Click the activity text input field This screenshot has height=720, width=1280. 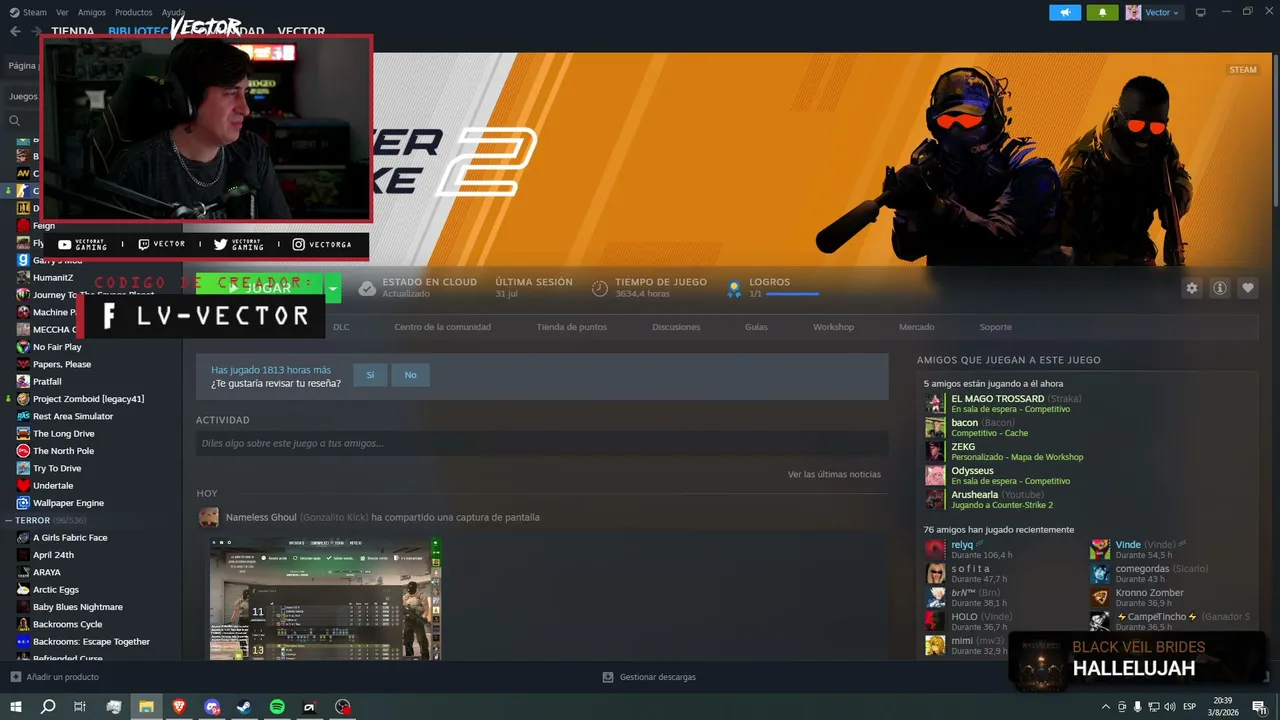(542, 443)
